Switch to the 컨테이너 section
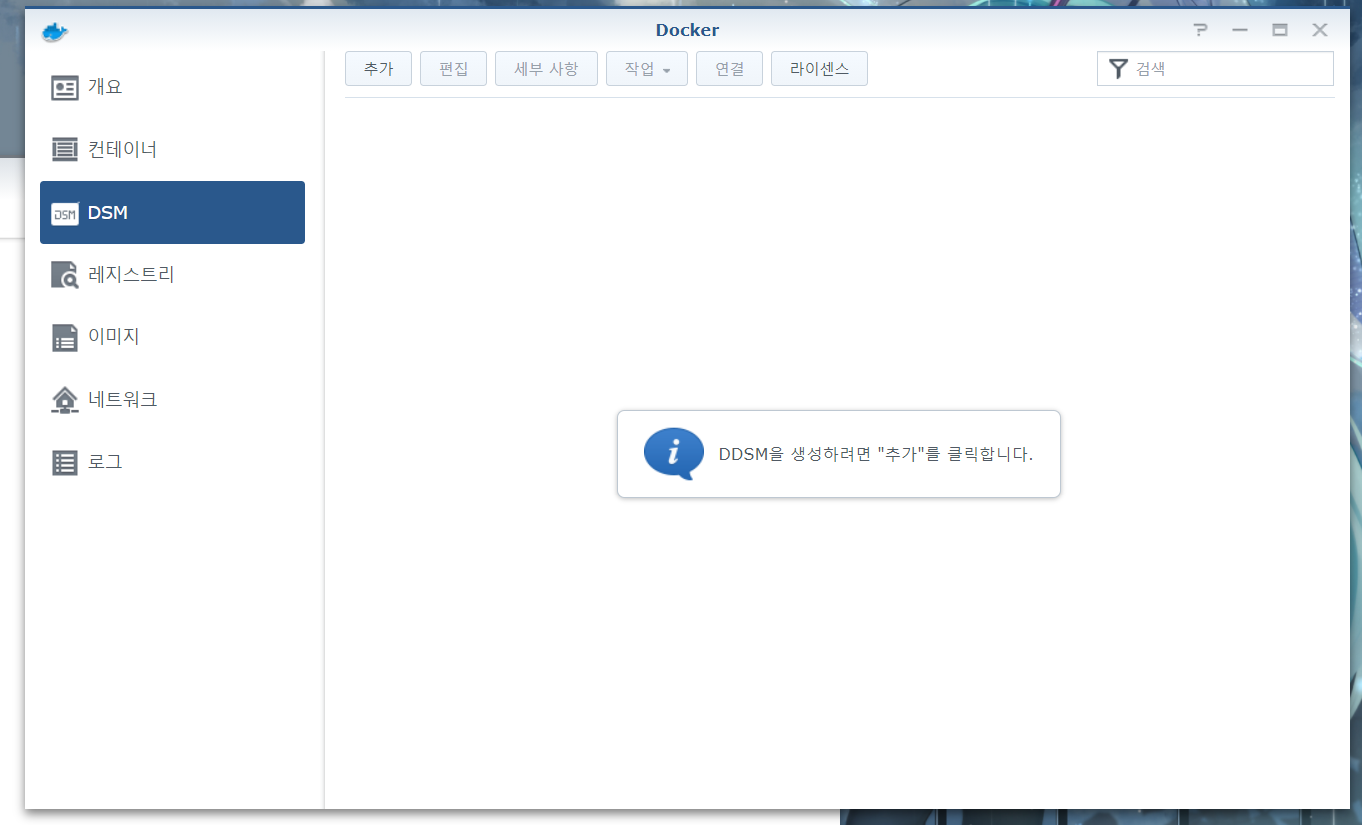Screen dimensions: 1362x825 click(x=172, y=150)
